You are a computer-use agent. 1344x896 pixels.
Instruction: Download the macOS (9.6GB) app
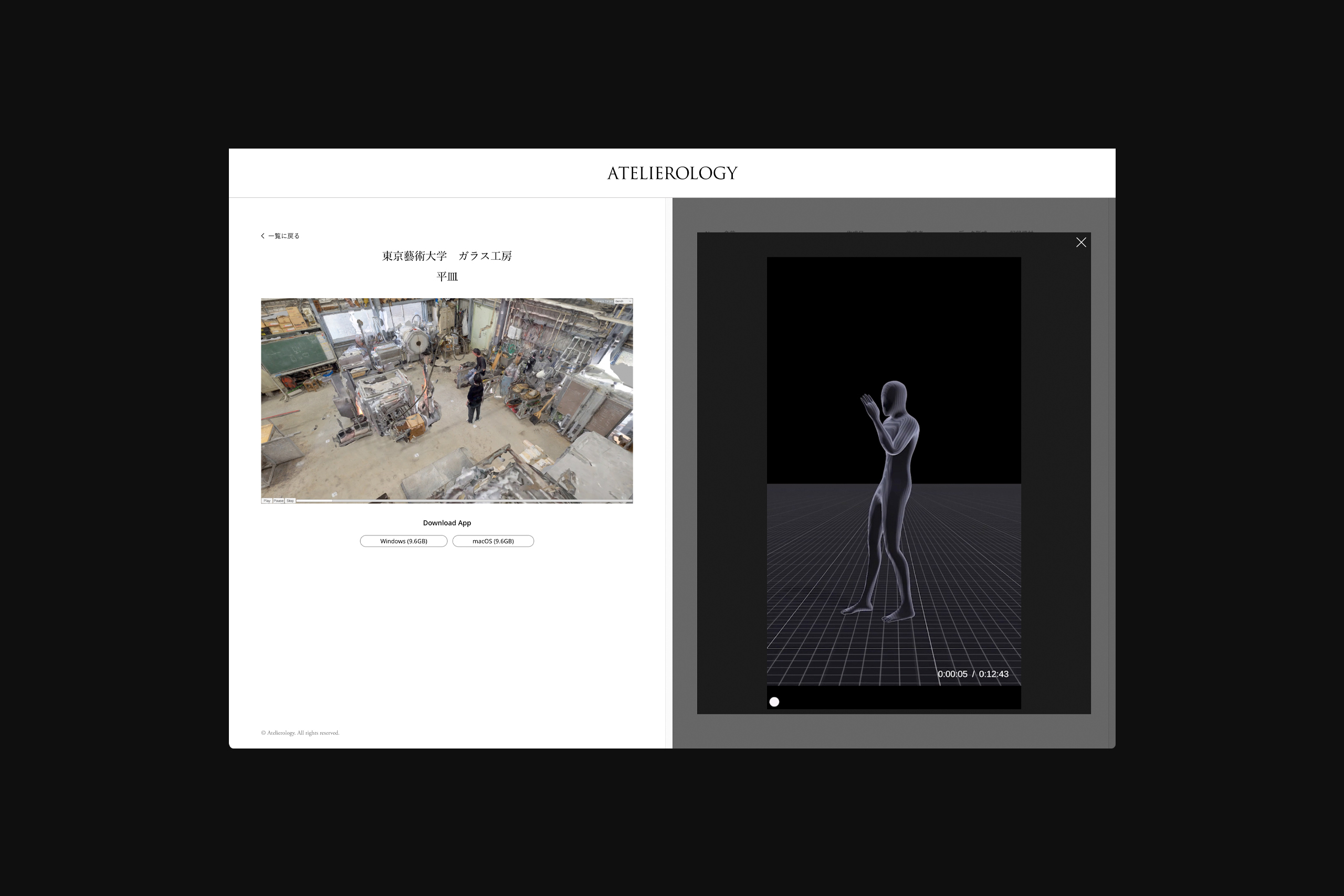493,541
